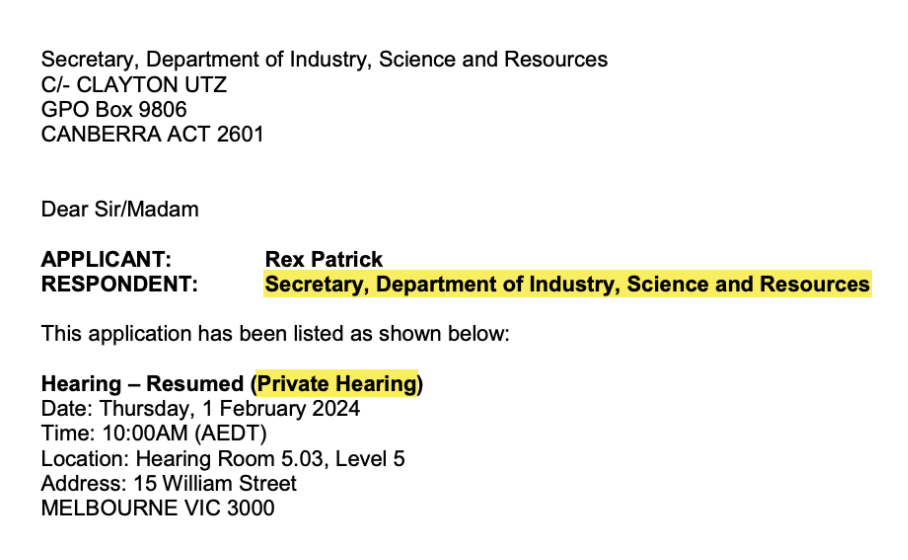The height and width of the screenshot is (560, 908).
Task: Click the top address line starting with Secretary
Action: coord(324,59)
